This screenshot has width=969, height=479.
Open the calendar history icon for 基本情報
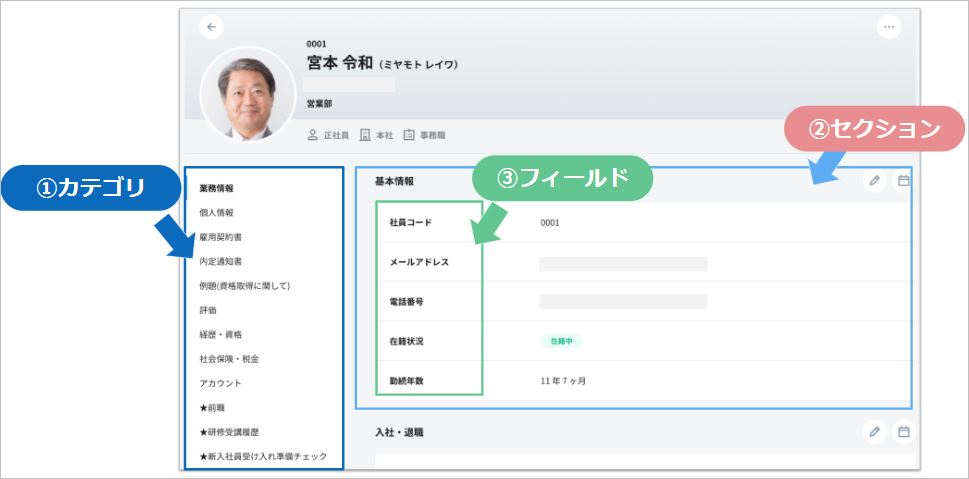point(903,181)
